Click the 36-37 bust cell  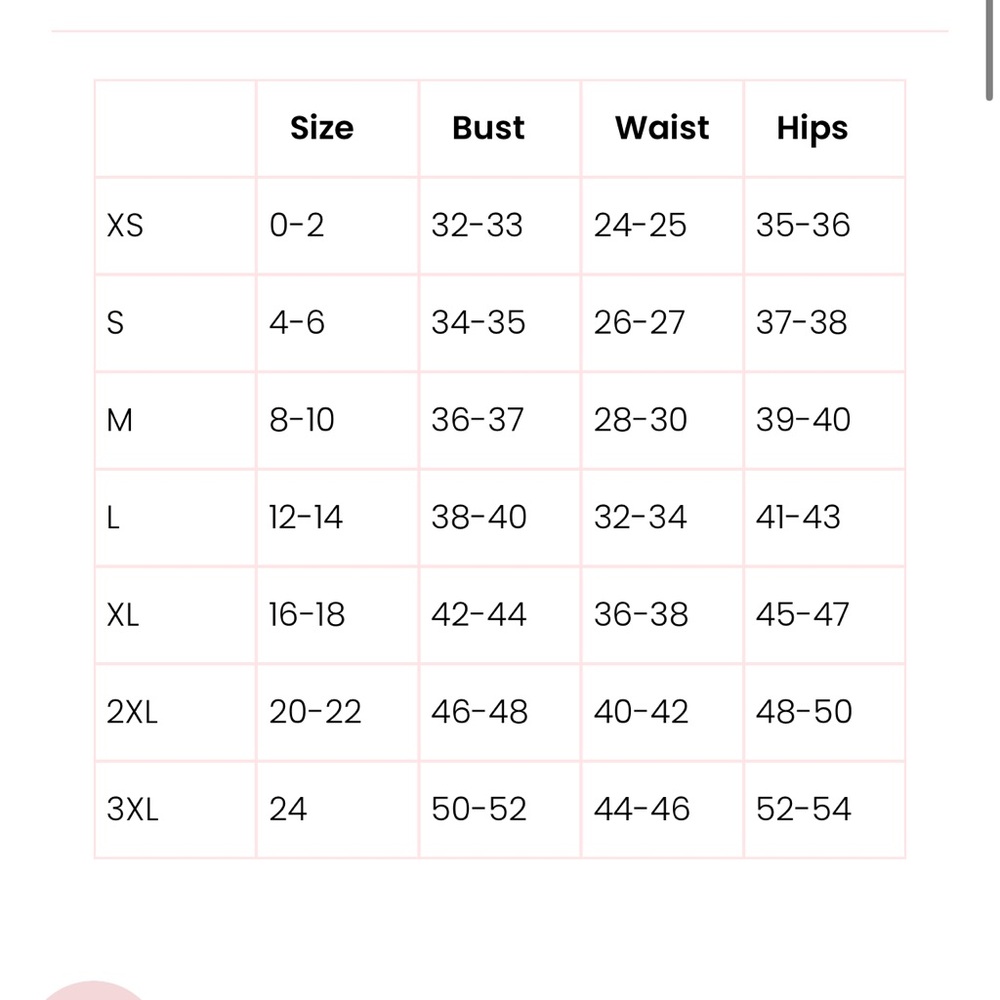477,420
